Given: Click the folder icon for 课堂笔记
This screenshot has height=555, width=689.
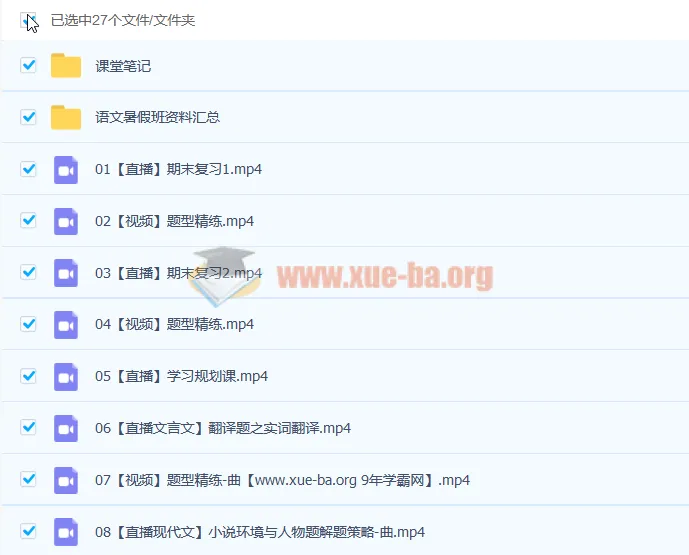Looking at the screenshot, I should click(66, 66).
